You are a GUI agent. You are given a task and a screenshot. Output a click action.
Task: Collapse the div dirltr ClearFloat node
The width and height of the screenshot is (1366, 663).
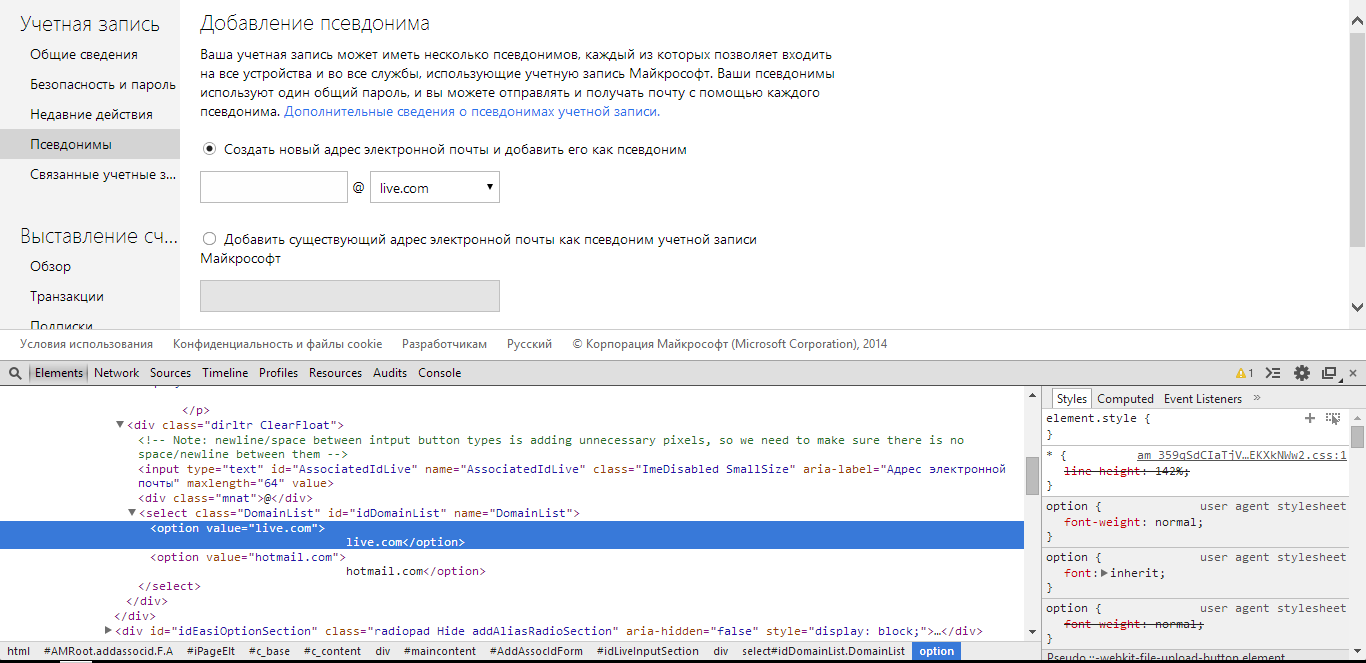click(121, 425)
